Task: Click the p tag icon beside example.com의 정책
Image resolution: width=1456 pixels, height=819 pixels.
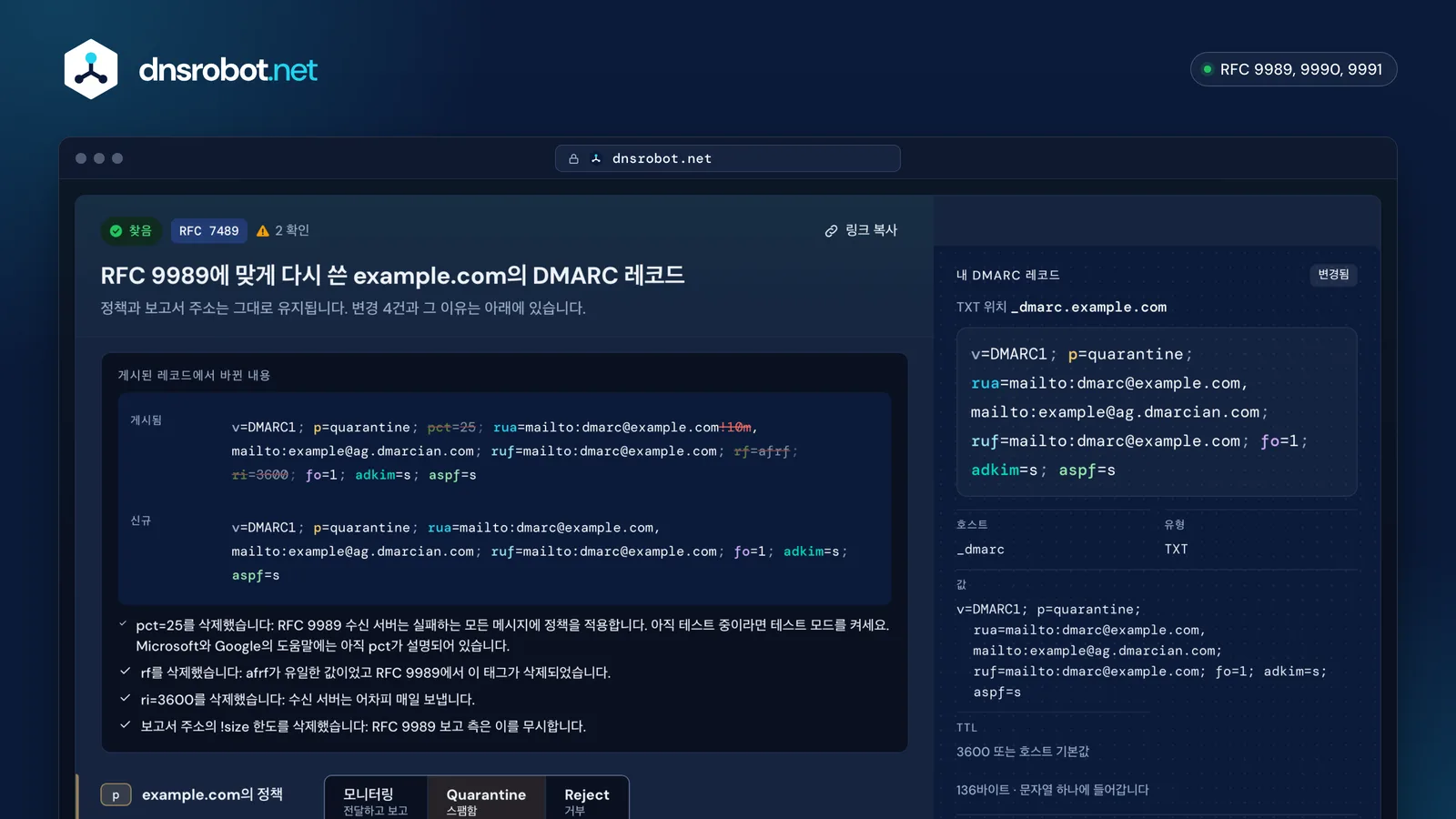Action: click(x=116, y=795)
